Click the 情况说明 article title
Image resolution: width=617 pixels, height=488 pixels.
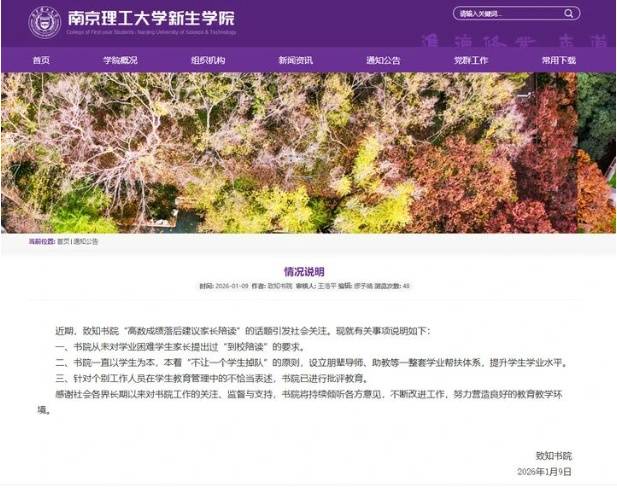(304, 272)
